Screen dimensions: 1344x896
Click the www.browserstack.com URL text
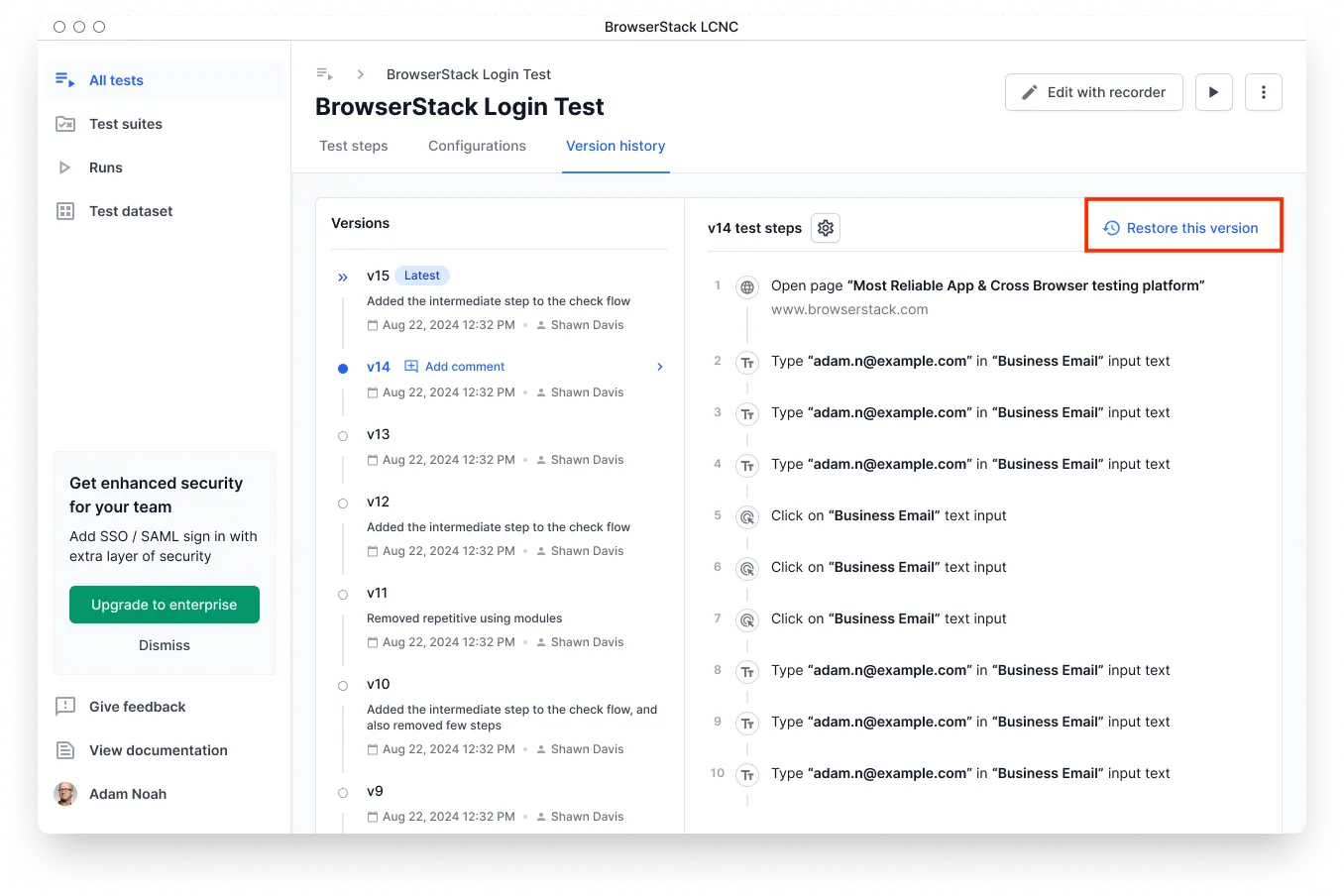point(849,309)
